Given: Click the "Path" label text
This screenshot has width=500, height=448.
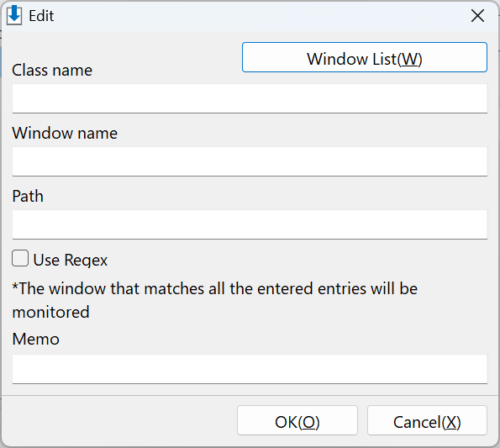Looking at the screenshot, I should (28, 196).
